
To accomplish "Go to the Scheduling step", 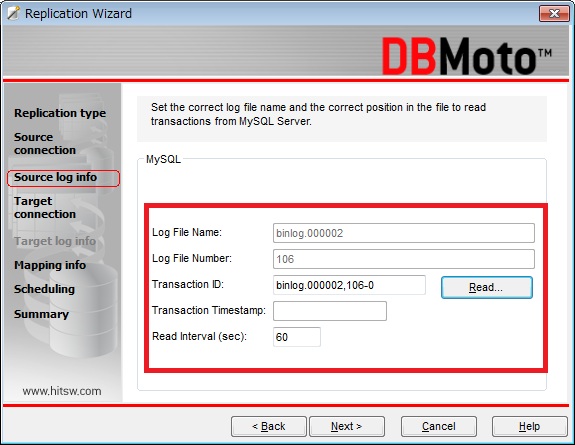I will [x=44, y=289].
